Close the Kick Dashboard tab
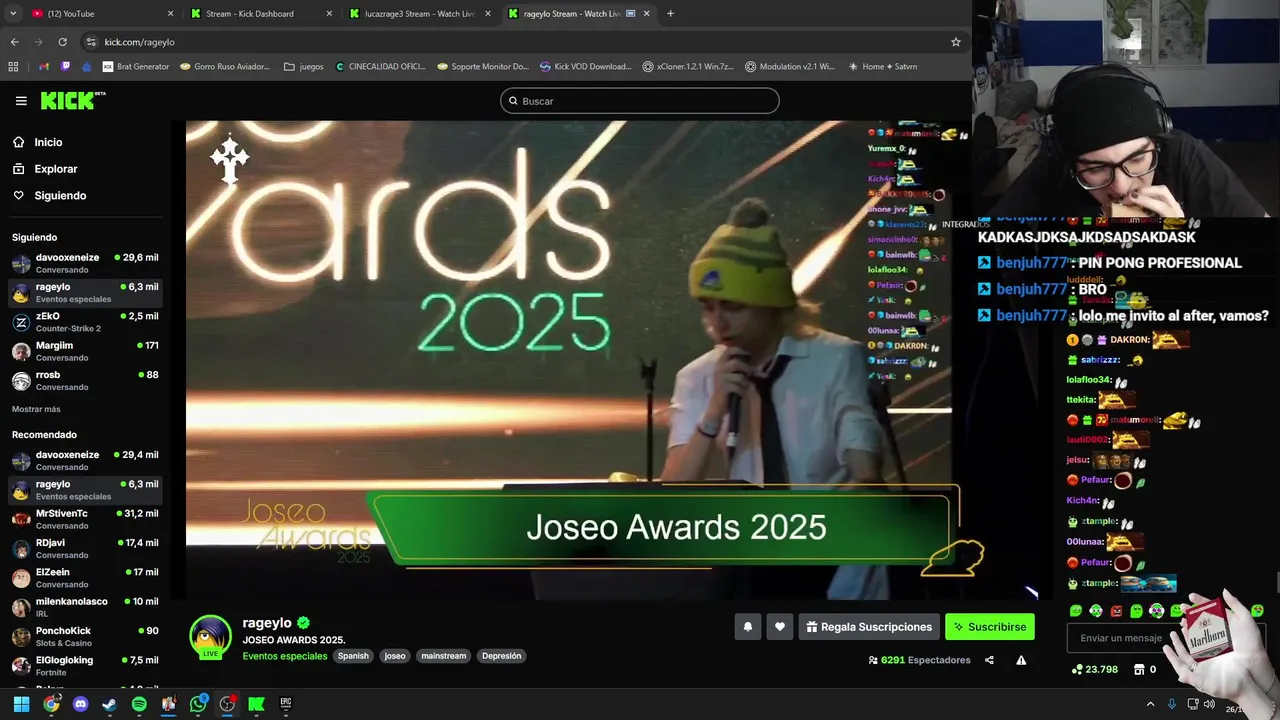The image size is (1280, 720). coord(329,14)
